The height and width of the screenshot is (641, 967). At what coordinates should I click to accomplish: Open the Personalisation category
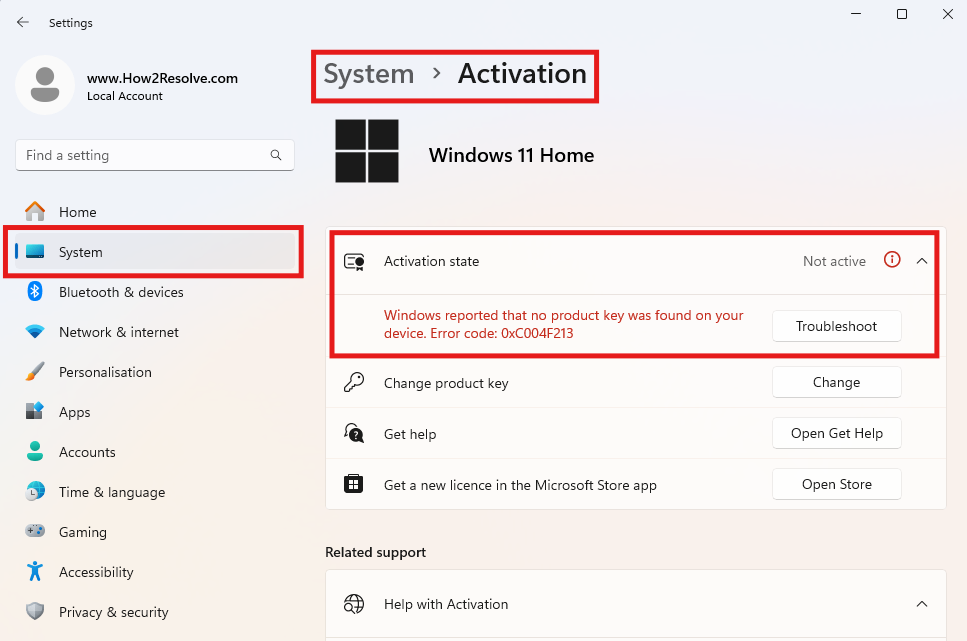pos(154,372)
